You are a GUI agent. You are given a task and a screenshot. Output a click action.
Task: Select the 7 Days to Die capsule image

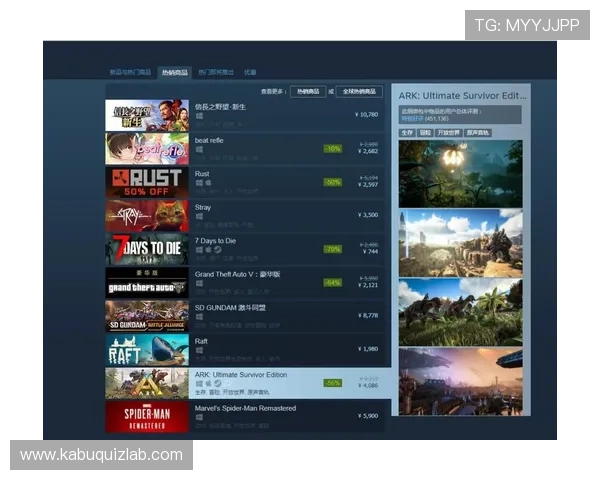pos(147,249)
